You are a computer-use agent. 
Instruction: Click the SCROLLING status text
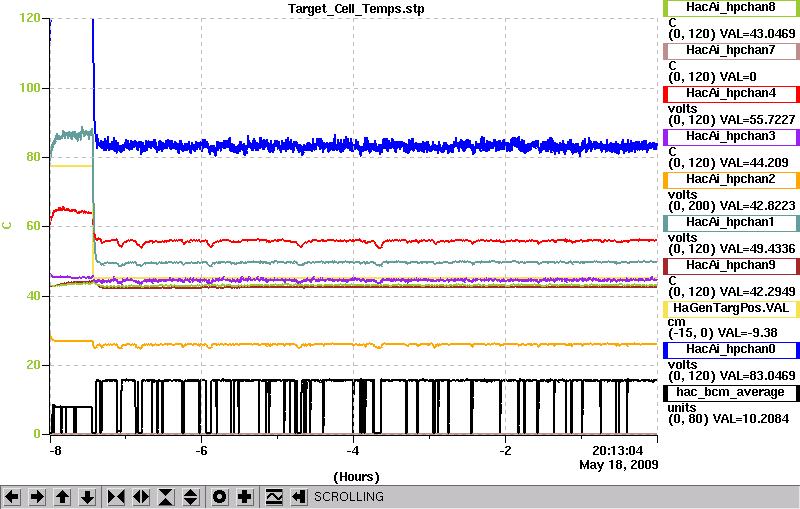tap(349, 497)
